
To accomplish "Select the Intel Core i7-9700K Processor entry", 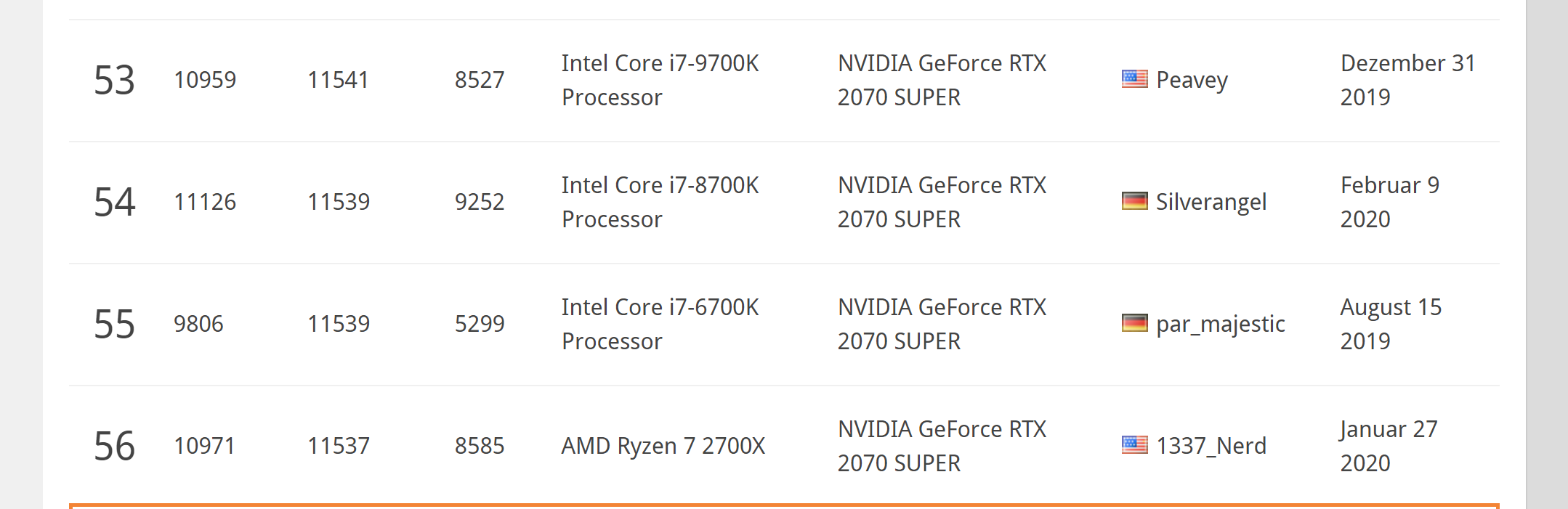I will click(660, 80).
